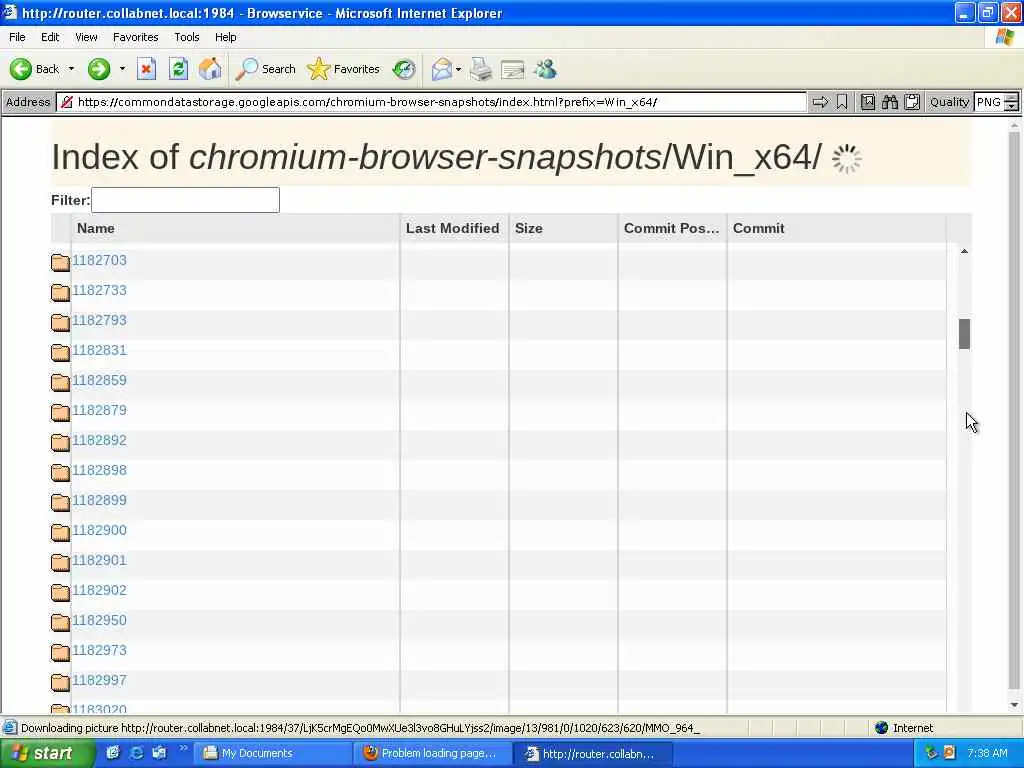Click the Mail envelope icon
1024x768 pixels.
[x=441, y=69]
